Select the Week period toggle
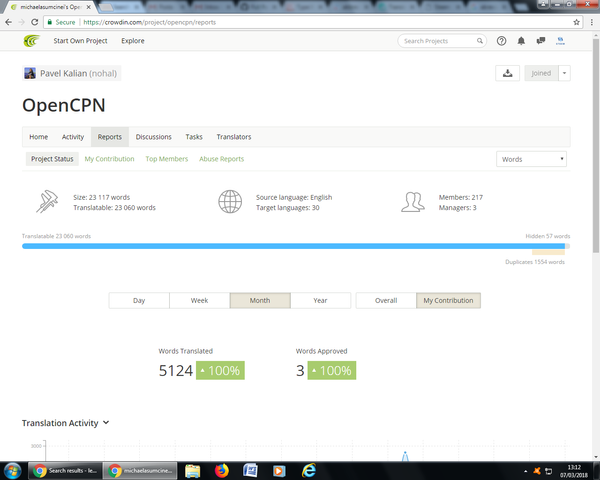The height and width of the screenshot is (480, 600). click(199, 300)
